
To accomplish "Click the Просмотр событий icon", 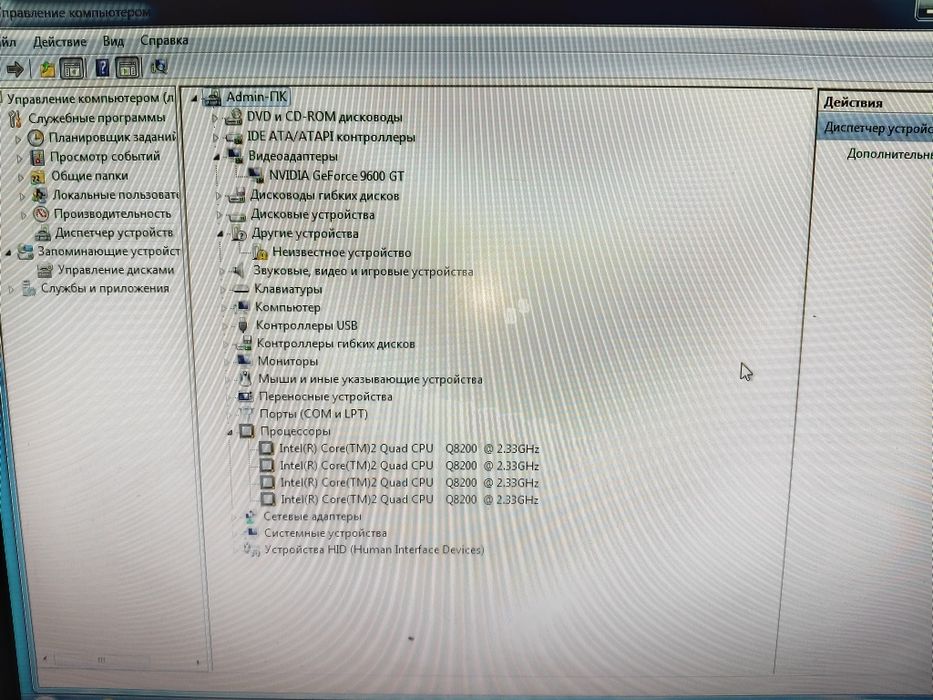I will [x=37, y=157].
